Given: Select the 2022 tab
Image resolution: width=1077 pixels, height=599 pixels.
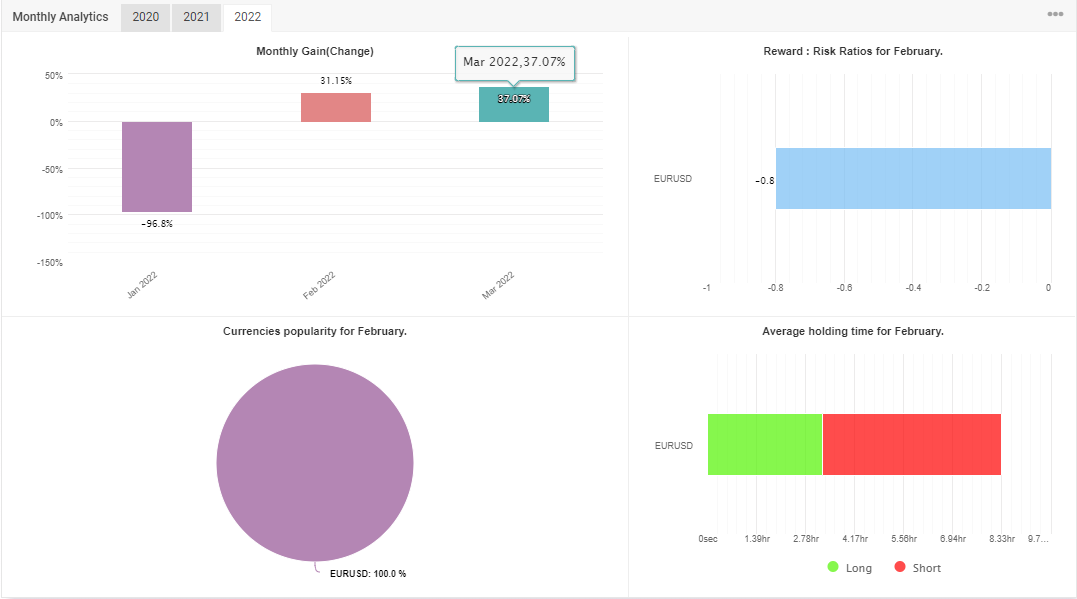Looking at the screenshot, I should (247, 17).
